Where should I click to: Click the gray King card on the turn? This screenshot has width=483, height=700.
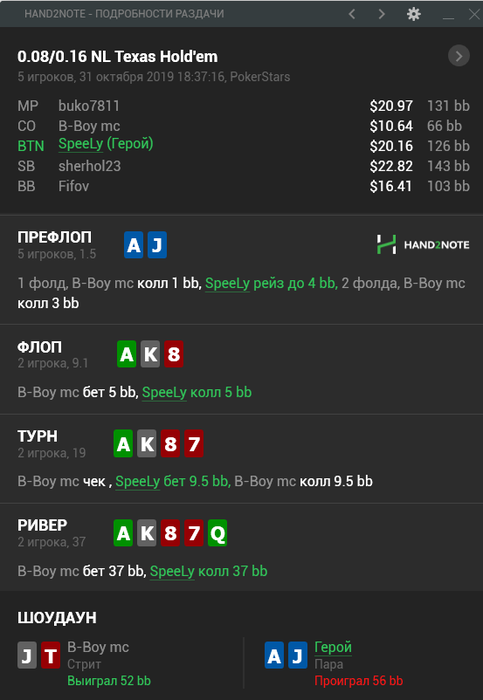click(x=147, y=443)
